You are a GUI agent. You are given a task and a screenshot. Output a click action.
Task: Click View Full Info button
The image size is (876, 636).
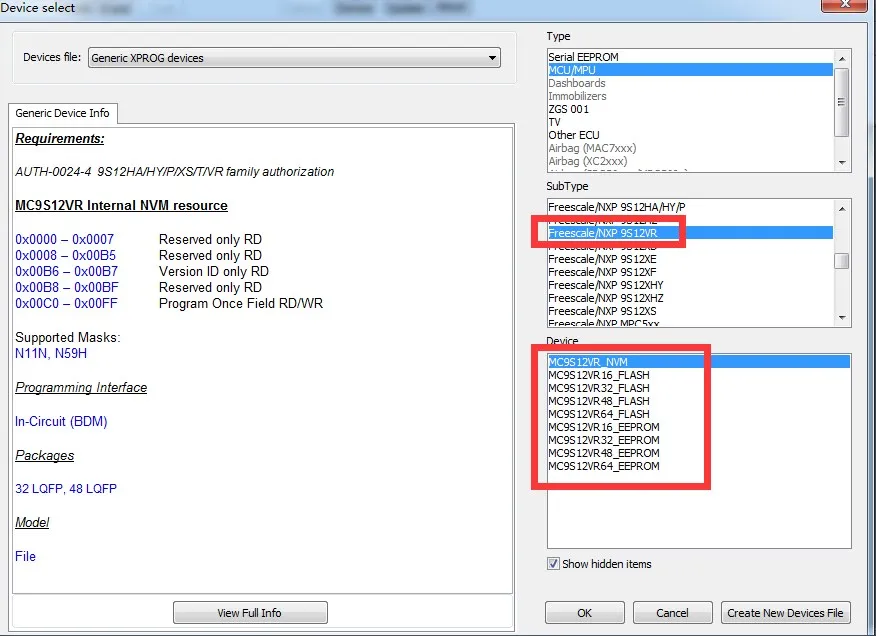click(x=250, y=613)
